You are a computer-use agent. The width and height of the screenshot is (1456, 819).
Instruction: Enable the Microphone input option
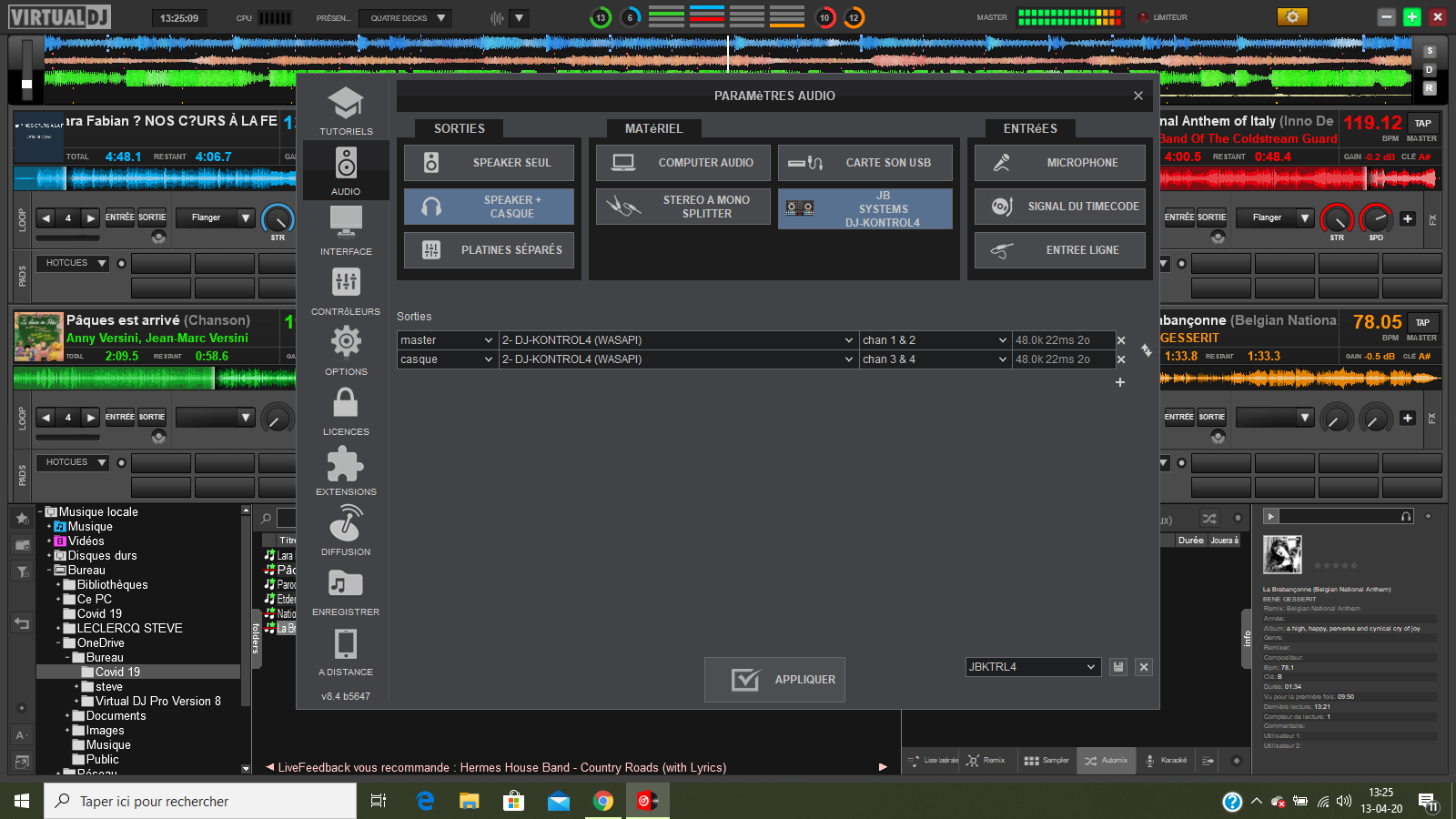pyautogui.click(x=1059, y=163)
